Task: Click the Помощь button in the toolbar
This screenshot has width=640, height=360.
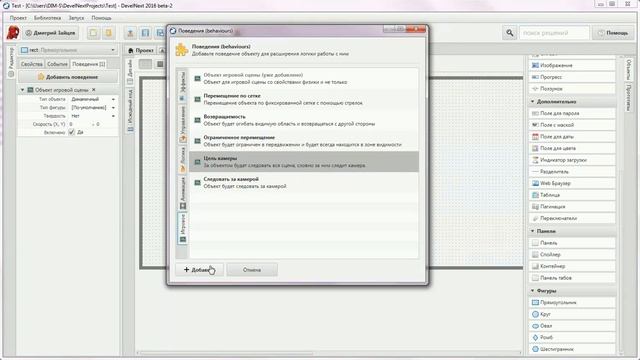Action: point(613,33)
